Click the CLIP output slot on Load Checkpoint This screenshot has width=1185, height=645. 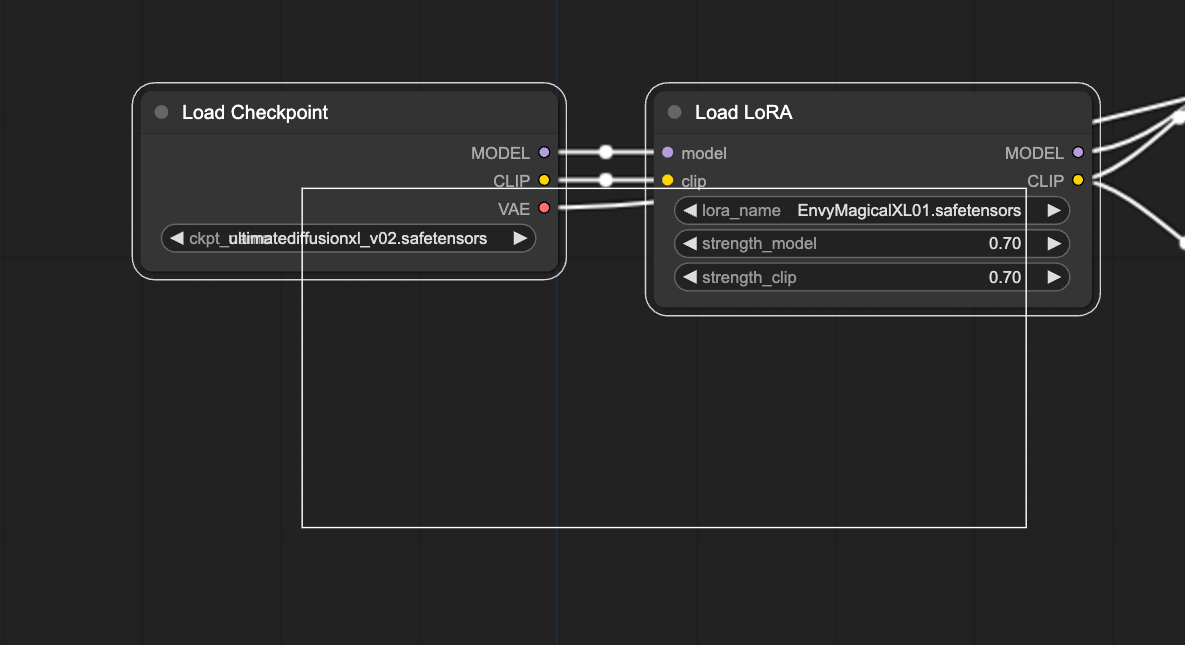[x=544, y=181]
